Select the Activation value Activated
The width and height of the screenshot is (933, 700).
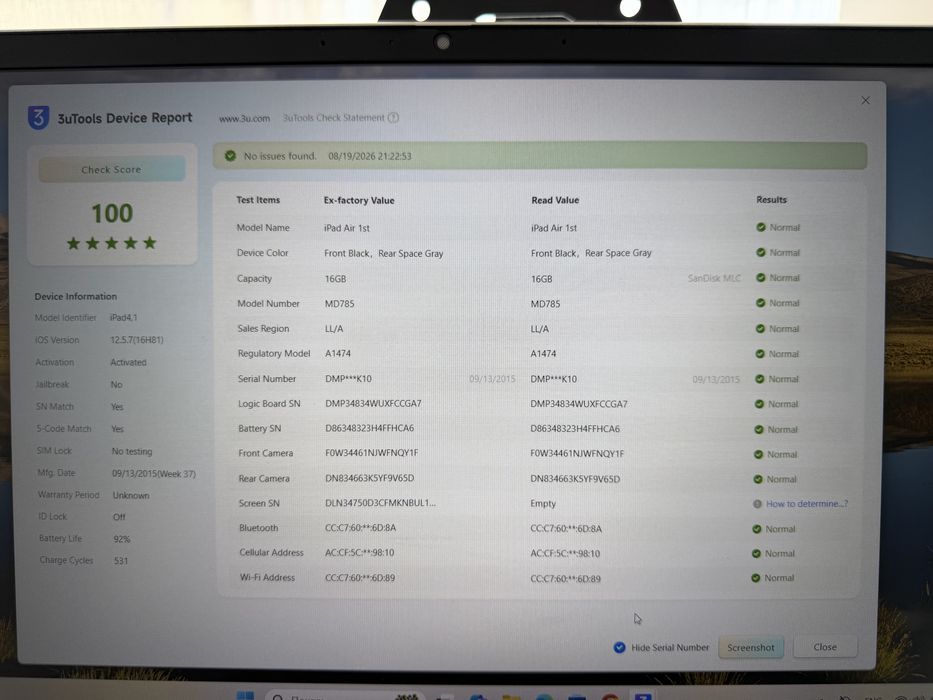click(129, 362)
